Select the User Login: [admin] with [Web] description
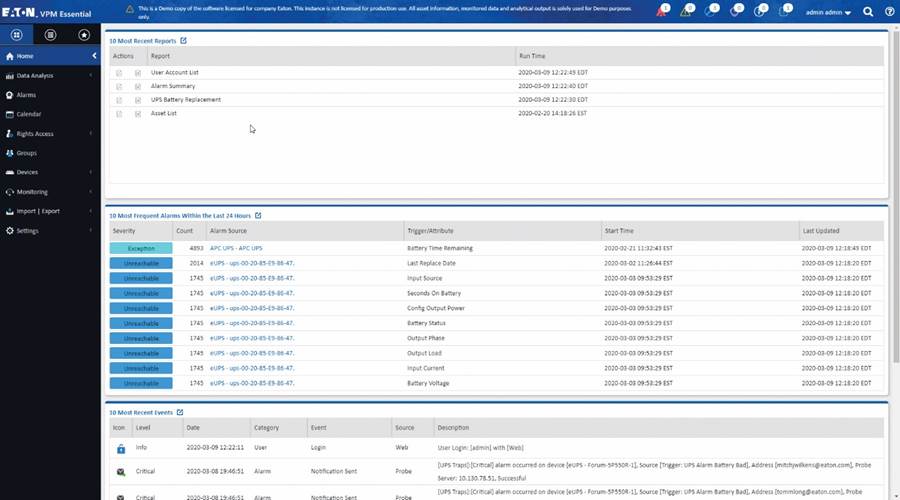The width and height of the screenshot is (900, 500). [480, 447]
